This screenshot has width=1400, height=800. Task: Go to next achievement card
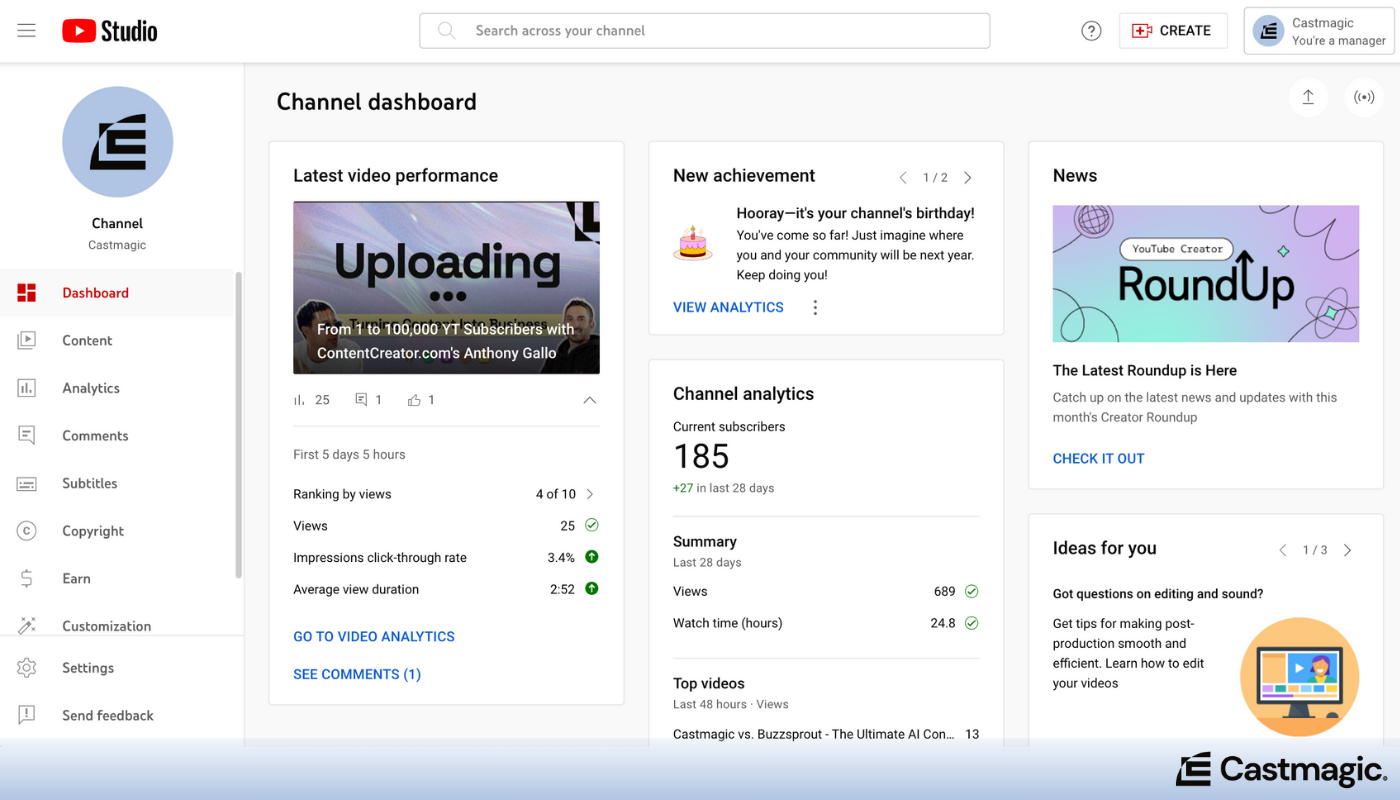tap(967, 178)
